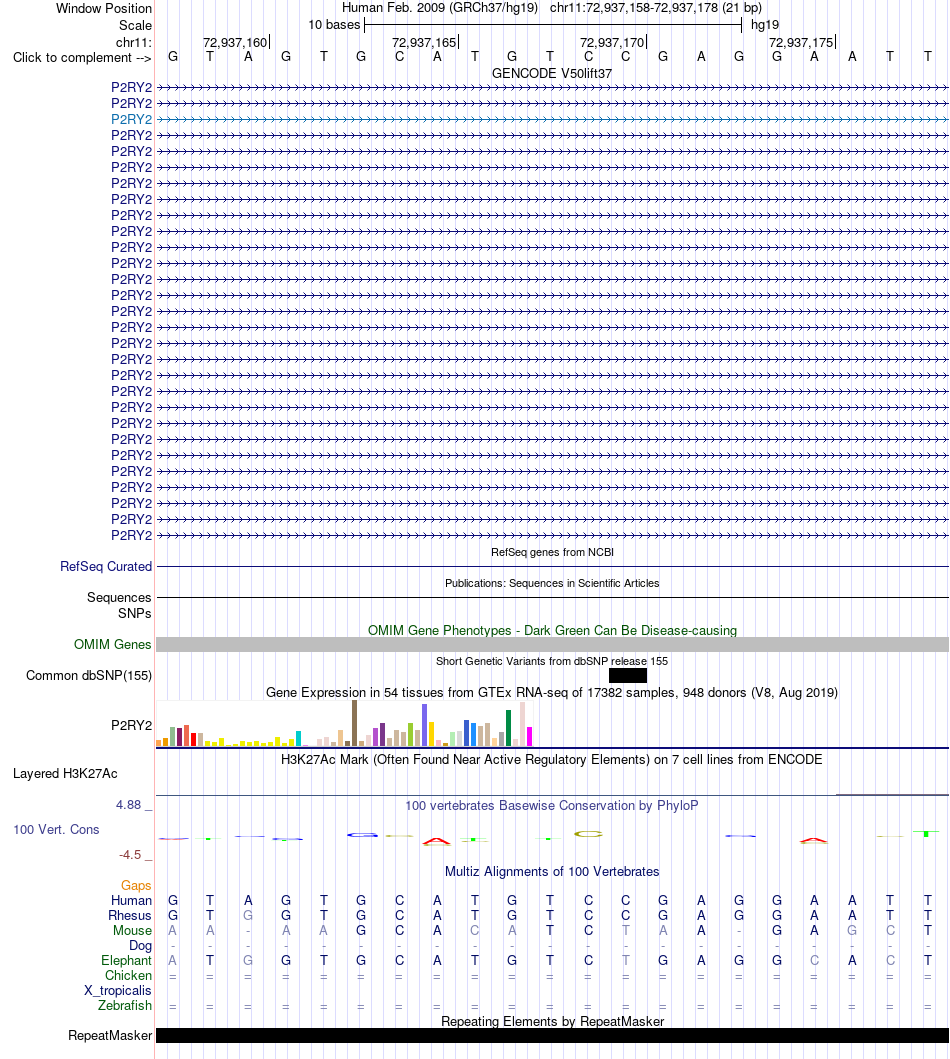950x1059 pixels.
Task: Click the black RepeatMasker element bar
Action: click(x=552, y=1035)
